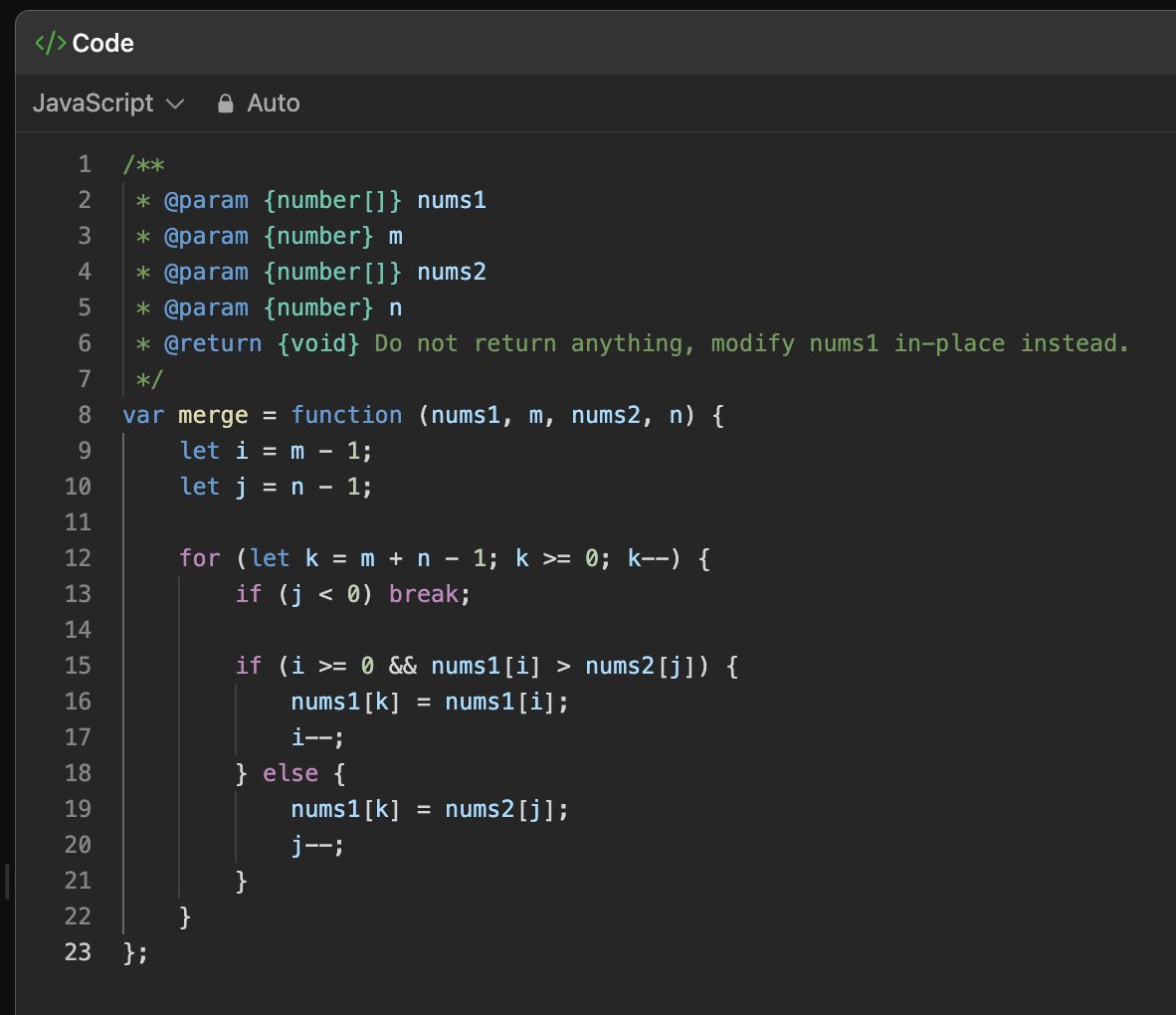
Task: Click 'k >= 0' condition on line 12
Action: coord(556,558)
